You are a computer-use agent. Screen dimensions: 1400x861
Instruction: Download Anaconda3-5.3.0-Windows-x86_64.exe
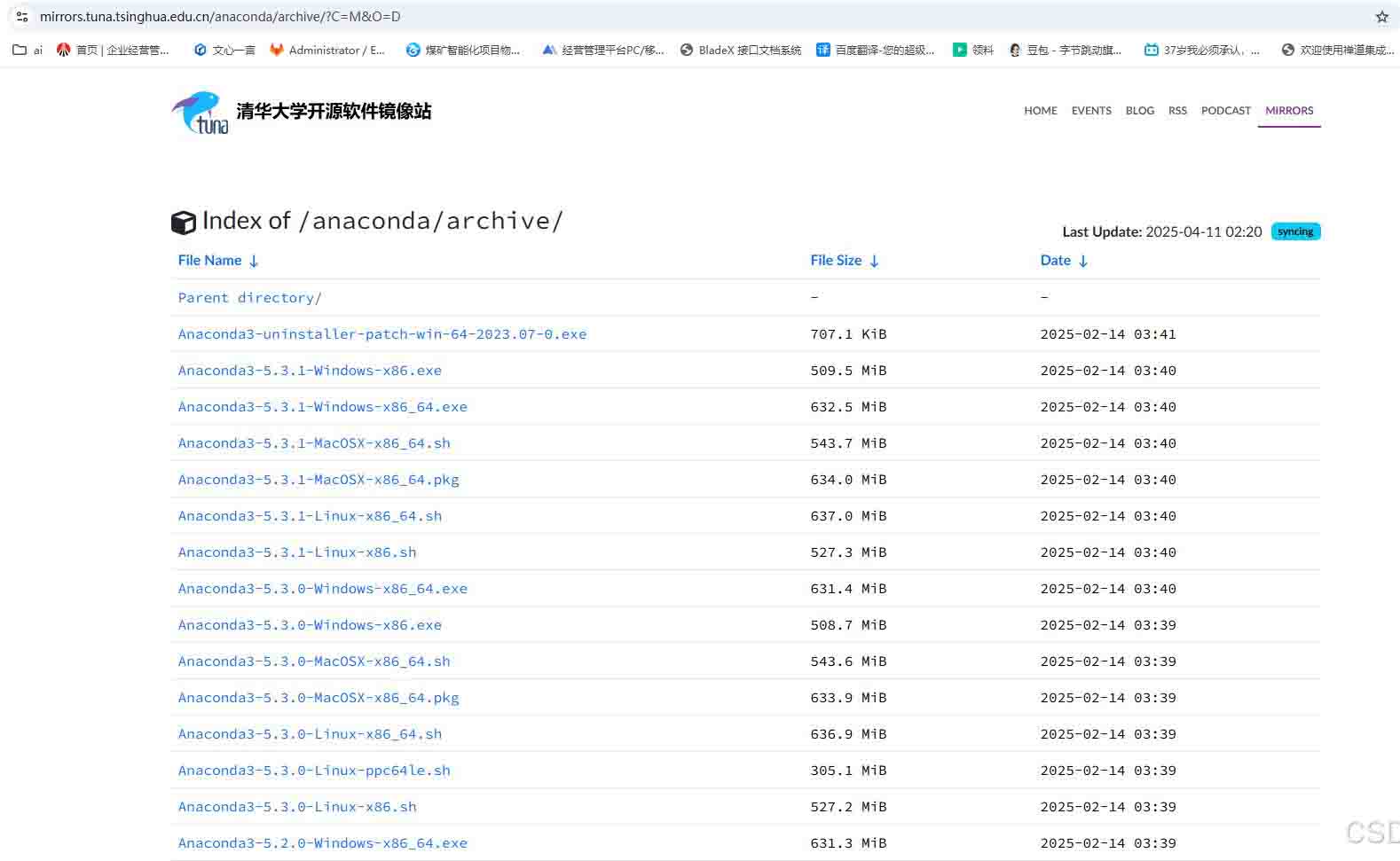323,589
